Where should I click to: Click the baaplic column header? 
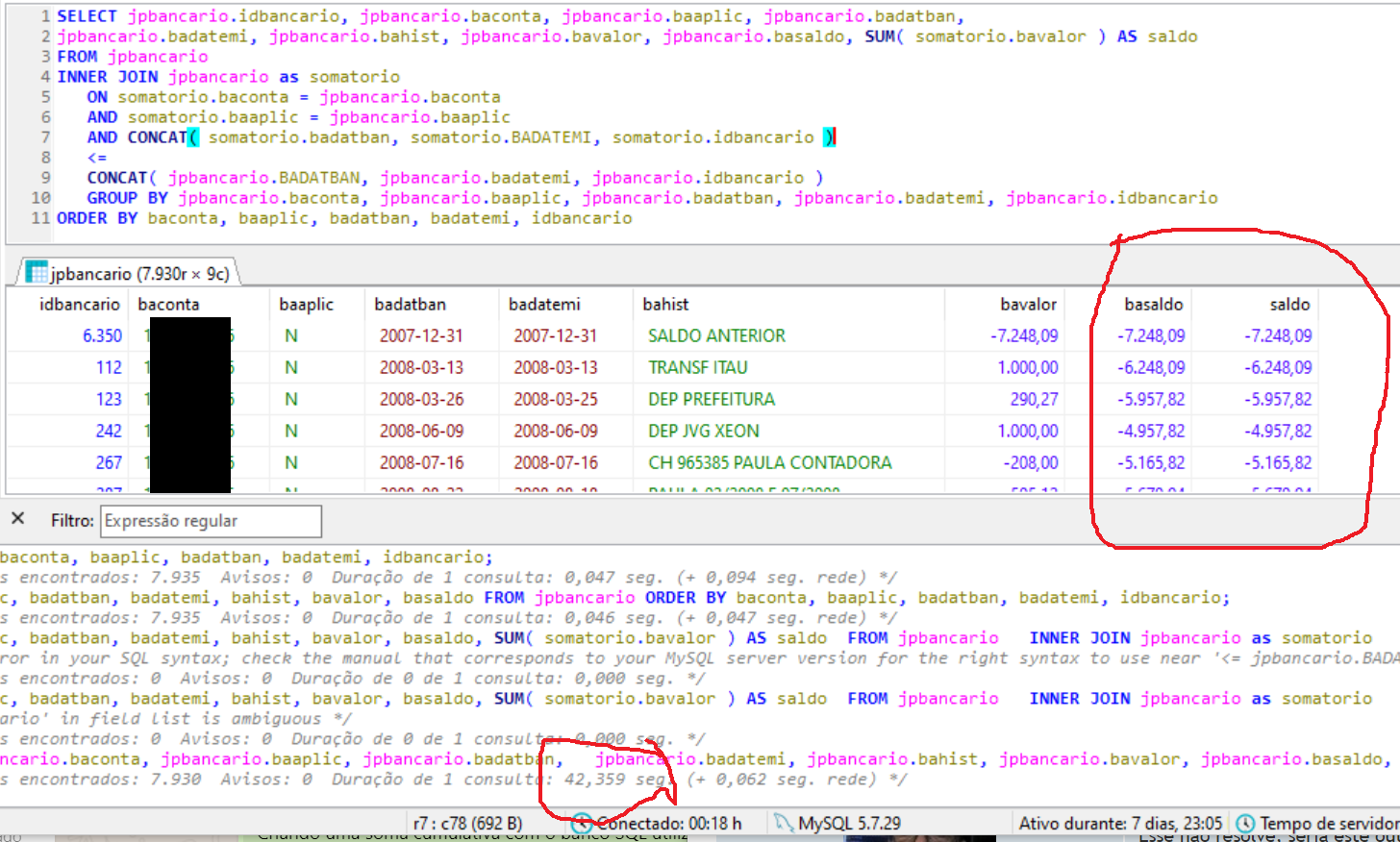(306, 305)
